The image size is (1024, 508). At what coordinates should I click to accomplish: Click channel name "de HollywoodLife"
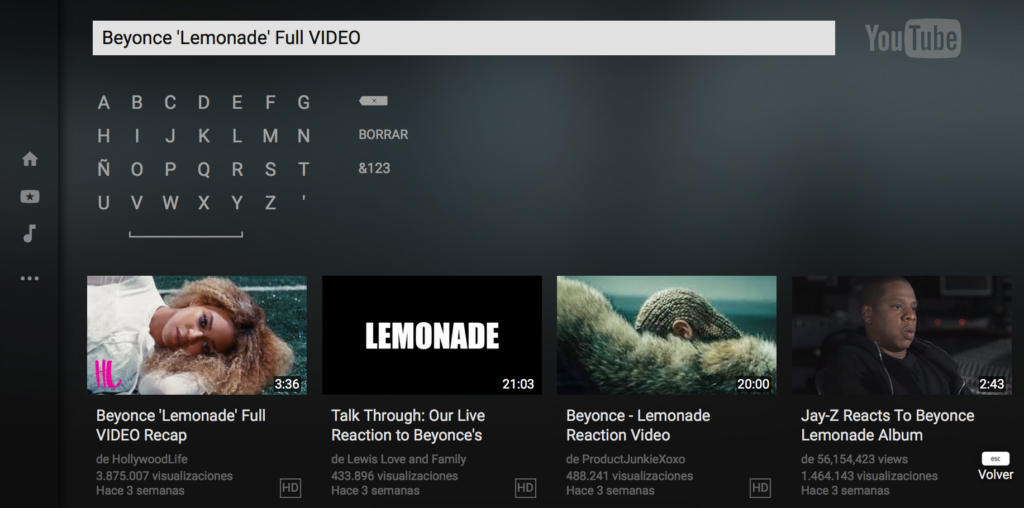(x=142, y=459)
